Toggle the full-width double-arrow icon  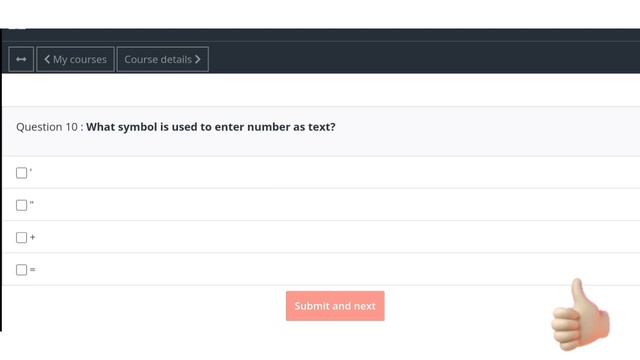pyautogui.click(x=21, y=60)
